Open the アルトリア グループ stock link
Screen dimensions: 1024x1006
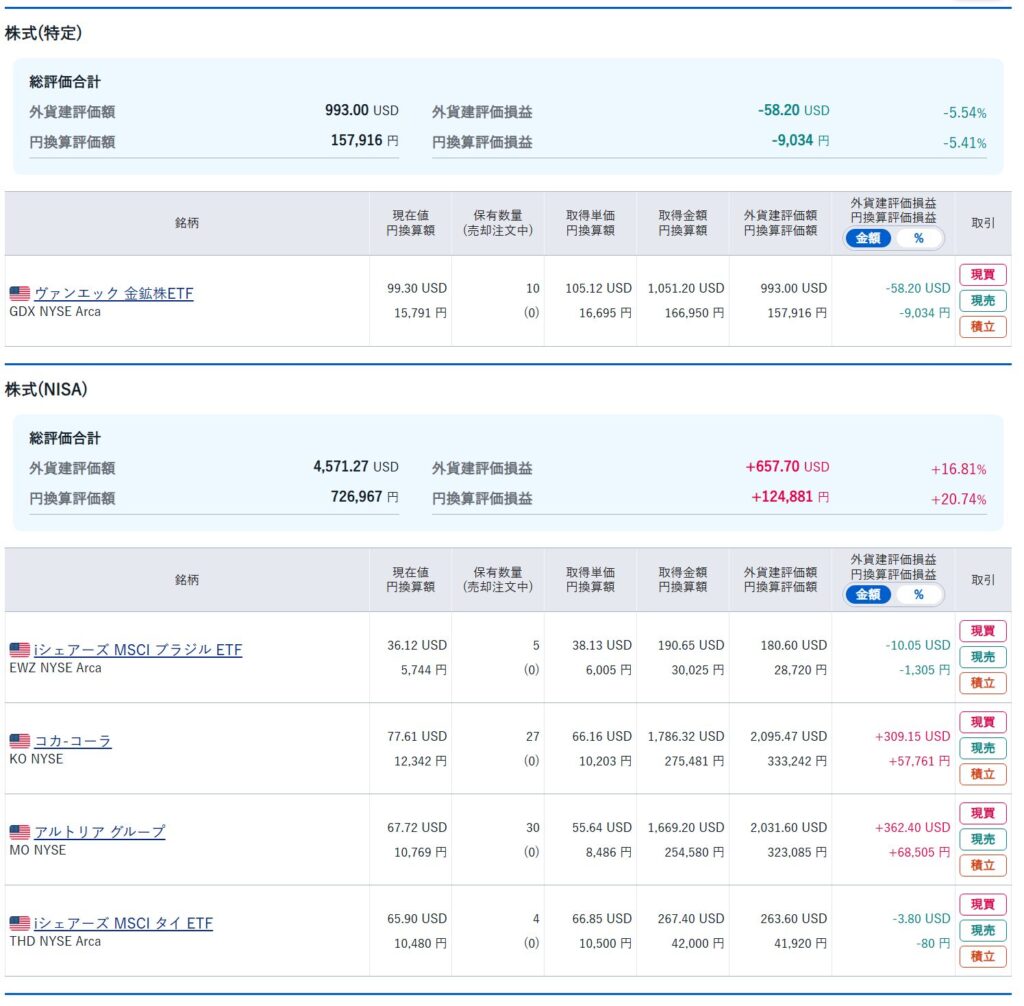pos(100,832)
